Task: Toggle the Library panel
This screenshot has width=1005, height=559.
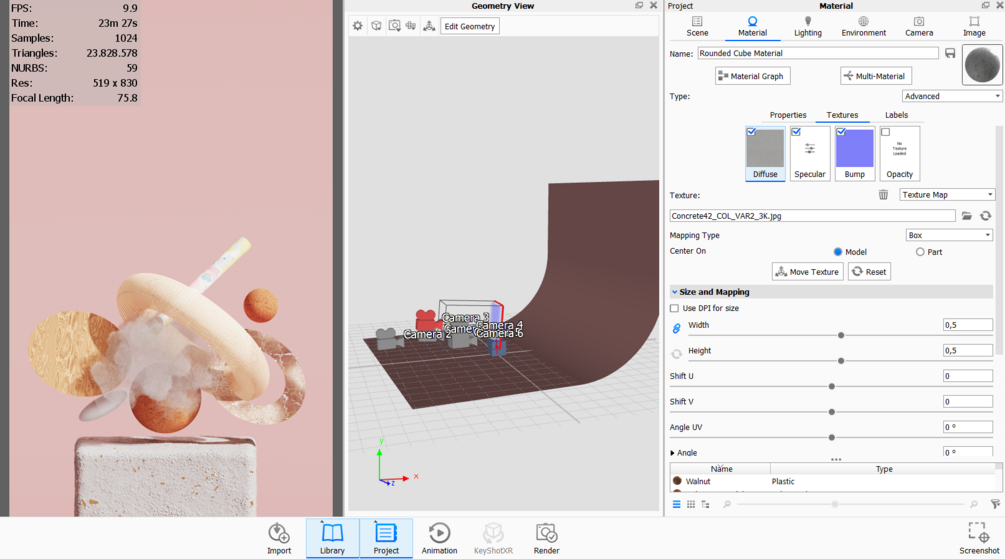Action: tap(332, 538)
